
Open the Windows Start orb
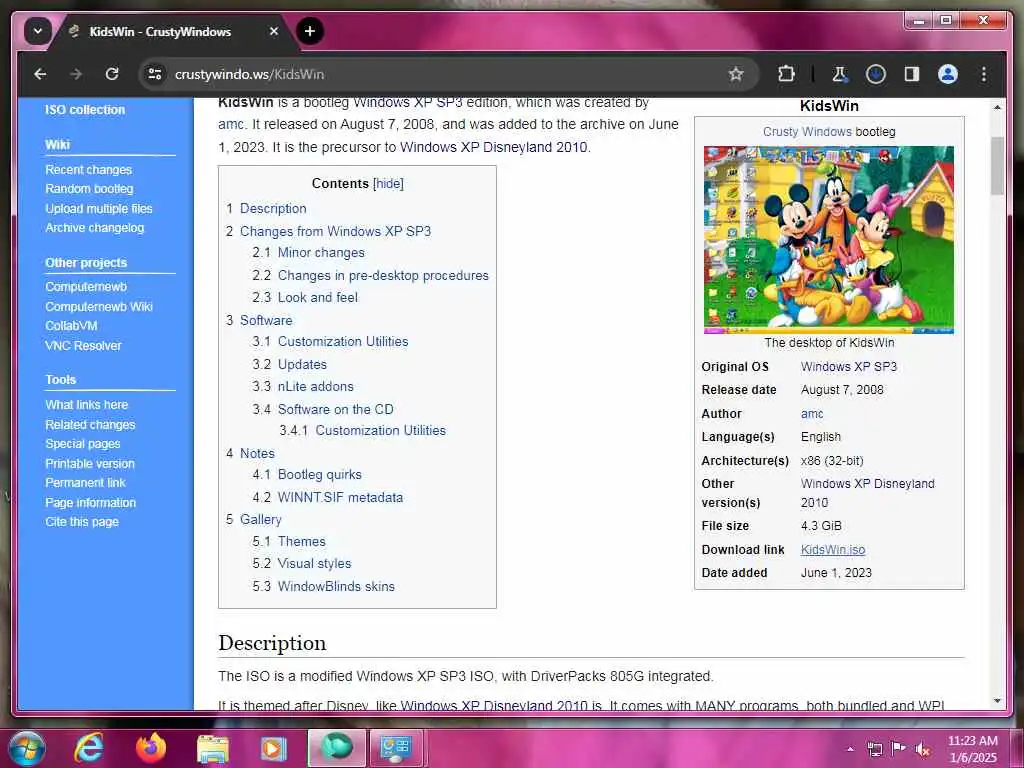27,748
